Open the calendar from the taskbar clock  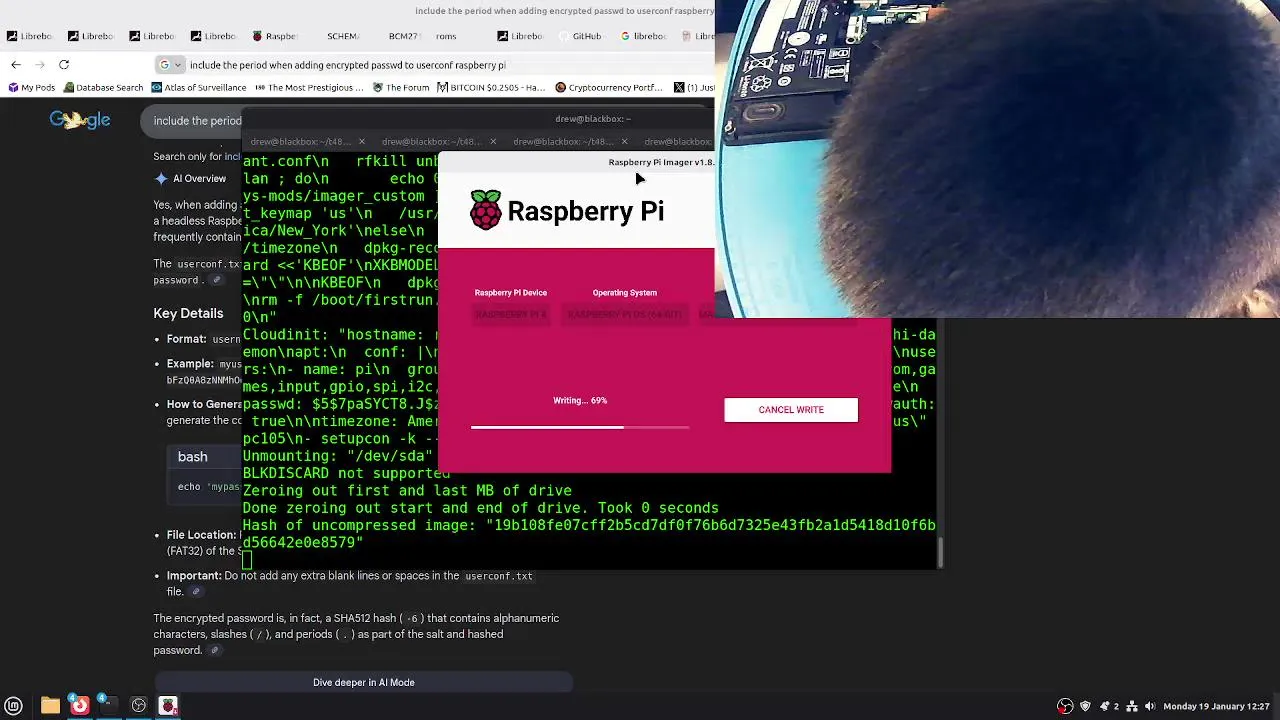pos(1216,706)
